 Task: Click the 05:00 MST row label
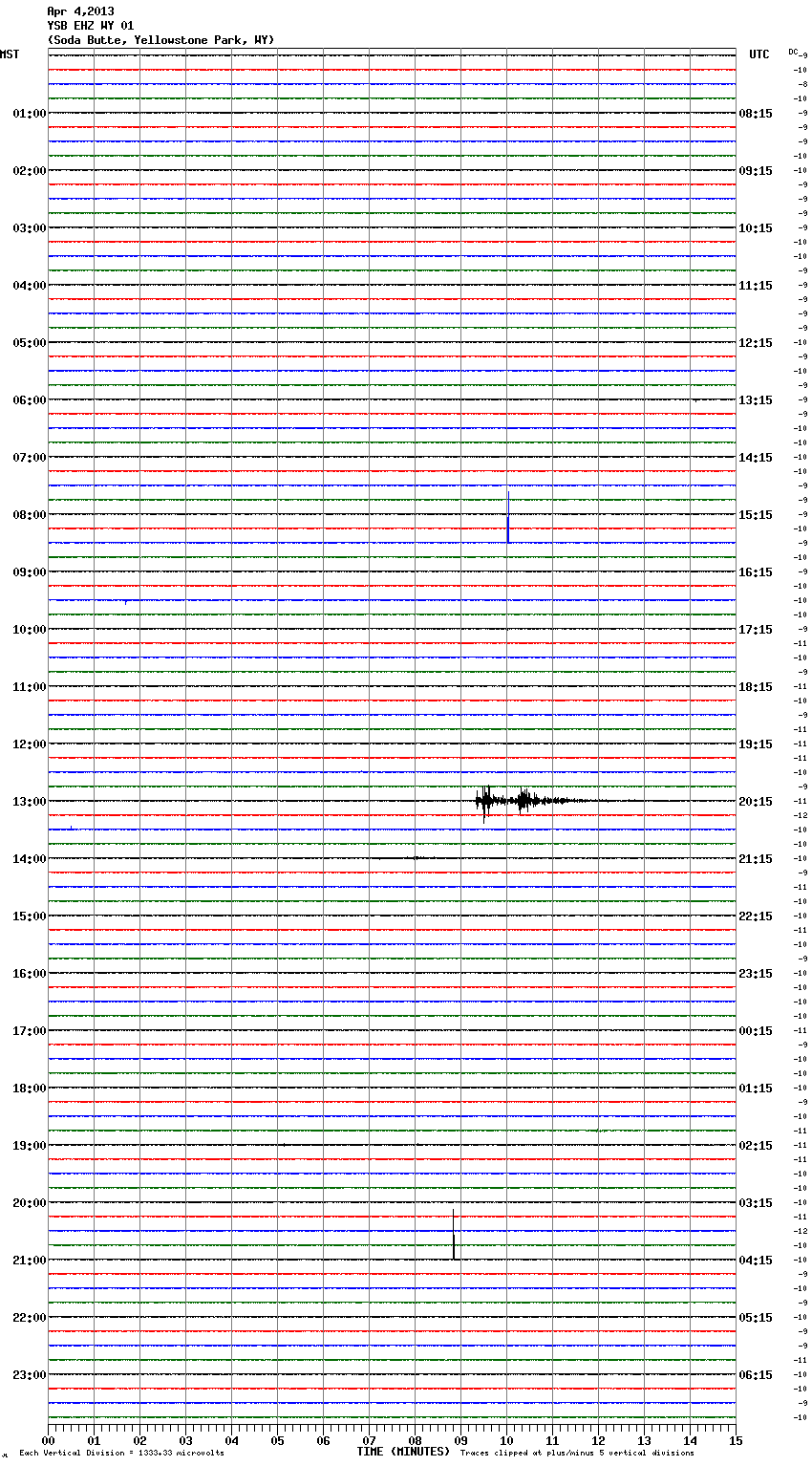29,343
